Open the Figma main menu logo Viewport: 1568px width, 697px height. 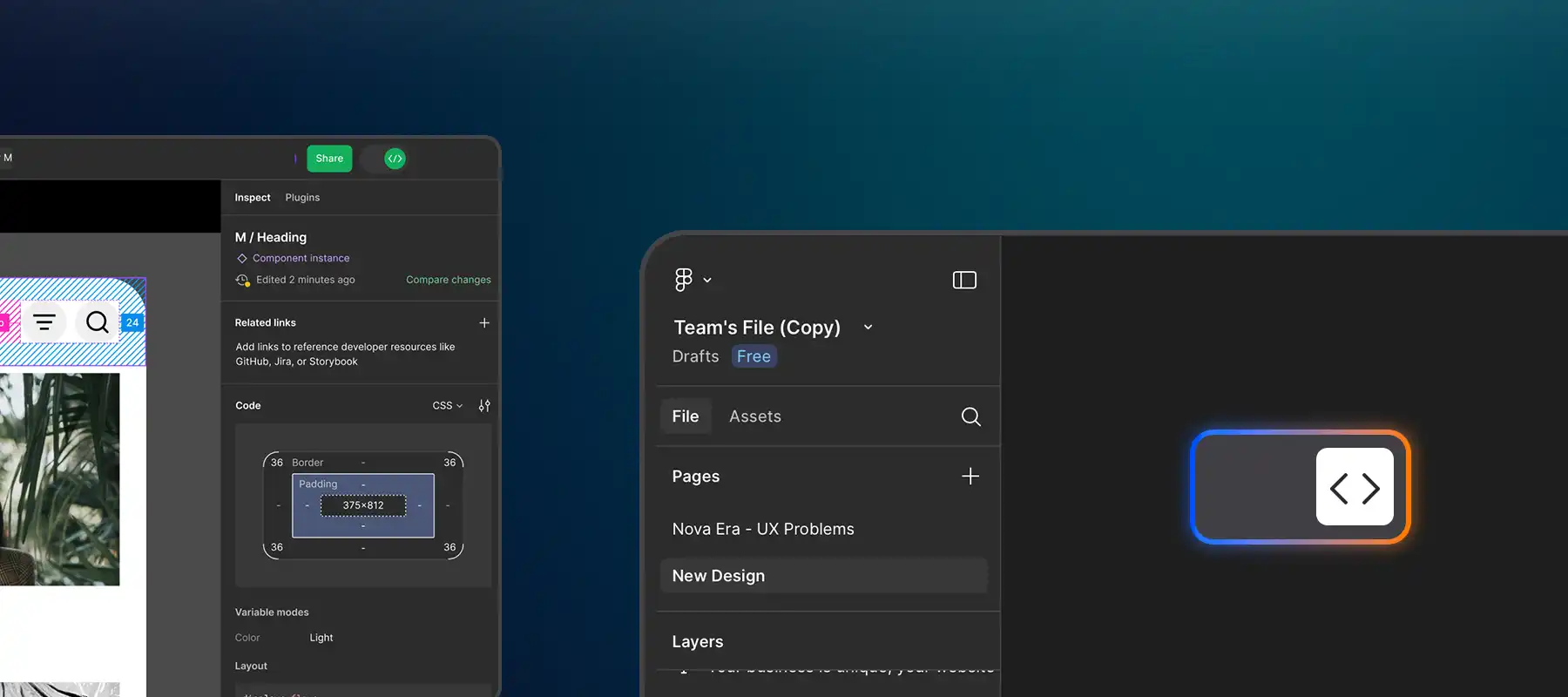point(684,280)
